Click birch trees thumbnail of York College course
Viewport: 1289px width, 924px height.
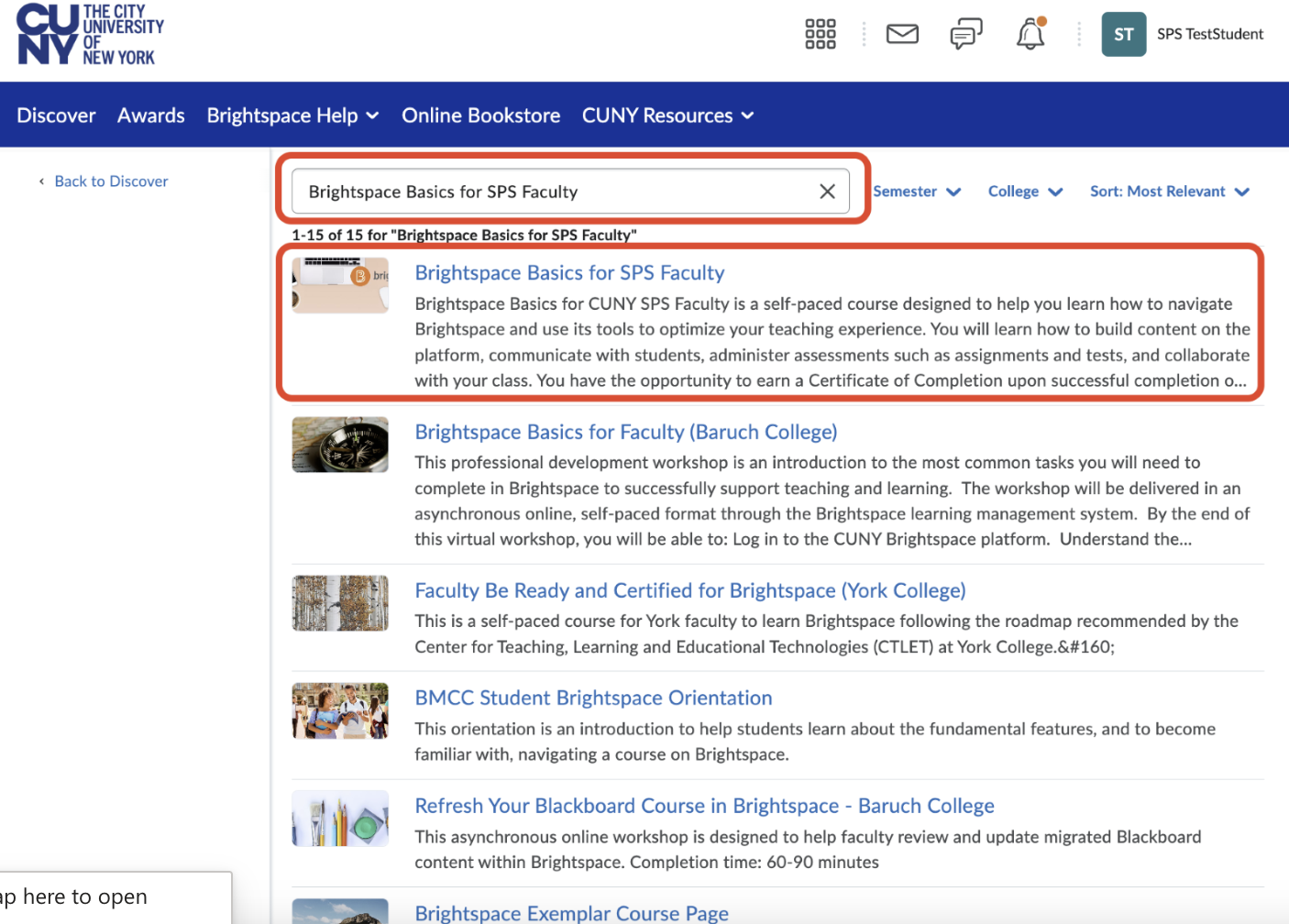[x=340, y=603]
